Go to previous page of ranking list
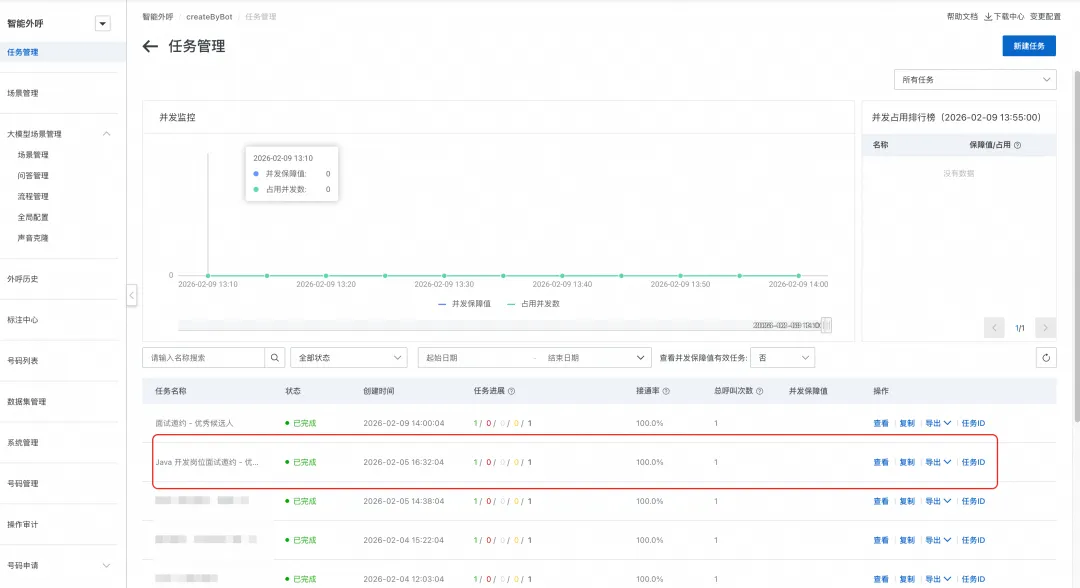Screen dimensions: 1080x588 (994, 328)
